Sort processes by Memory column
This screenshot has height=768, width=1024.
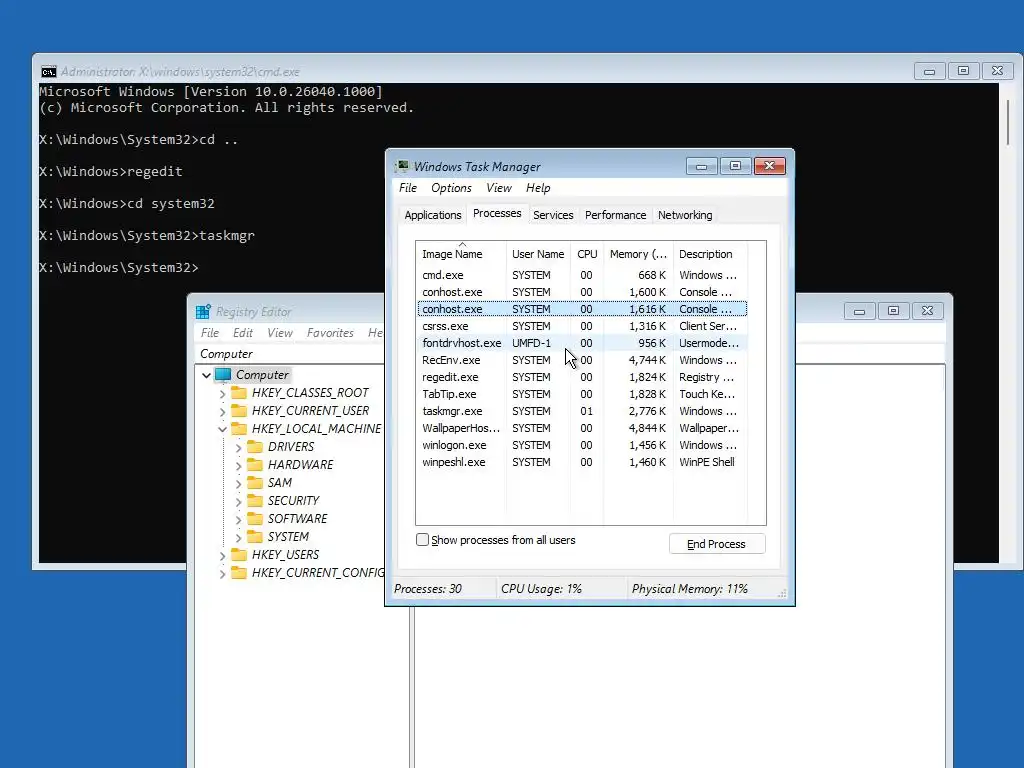[638, 254]
